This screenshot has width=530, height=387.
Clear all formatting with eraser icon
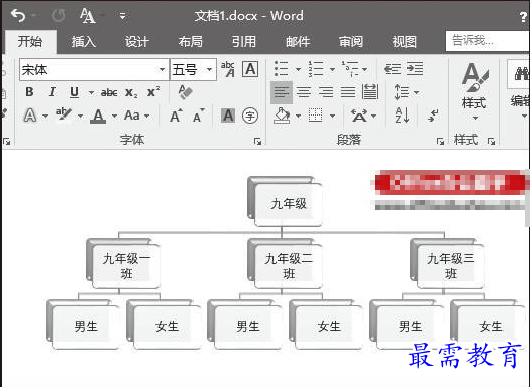point(185,92)
